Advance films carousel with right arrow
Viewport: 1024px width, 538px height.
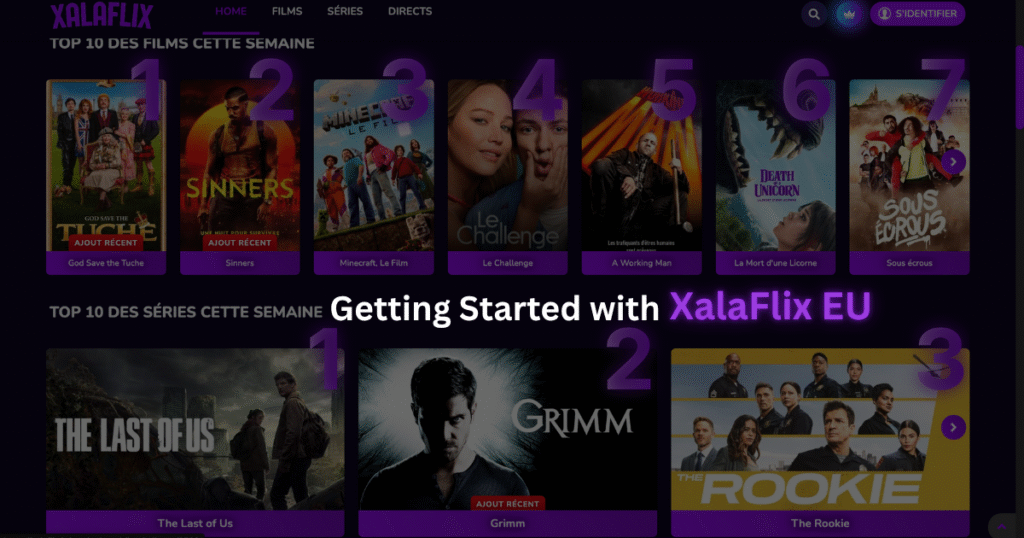pos(953,161)
